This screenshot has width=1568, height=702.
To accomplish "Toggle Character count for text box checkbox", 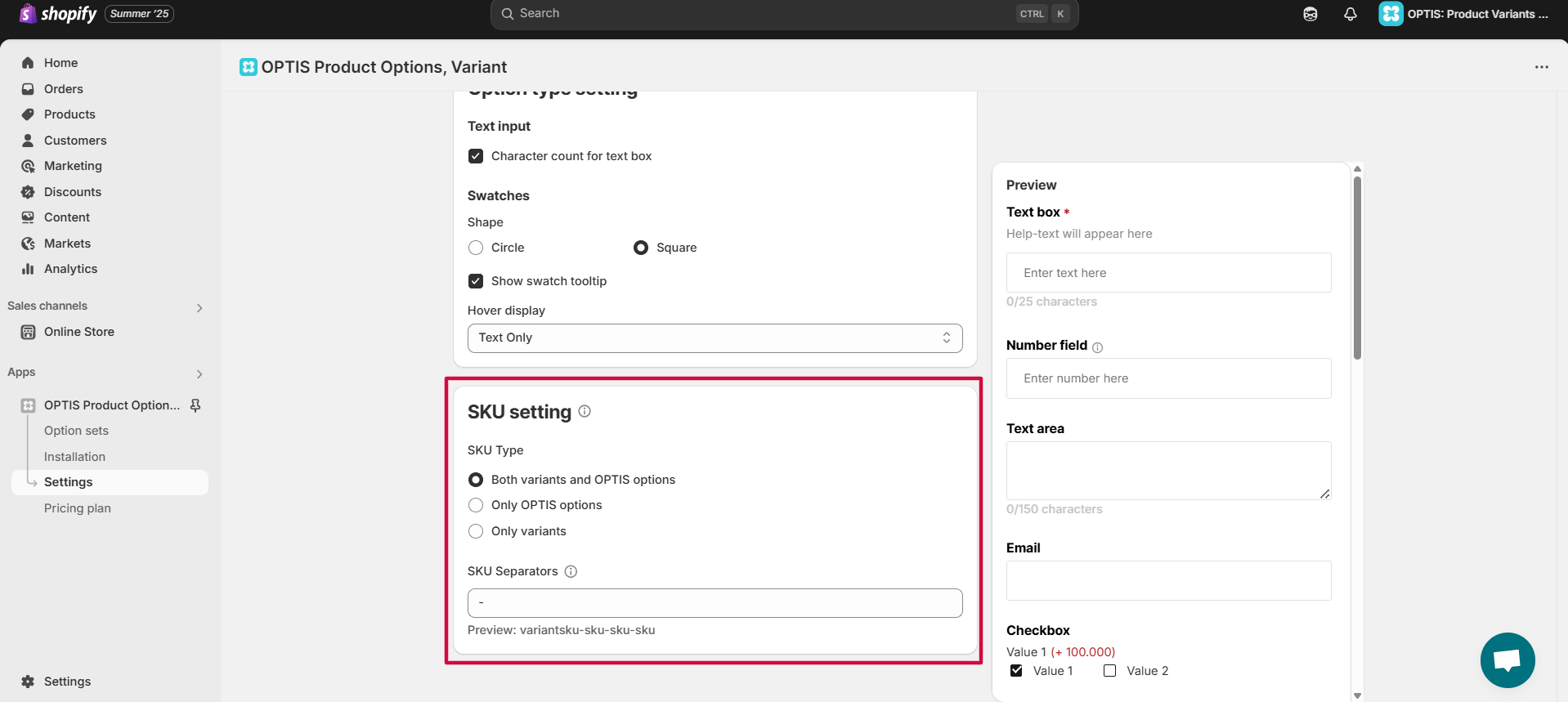I will [476, 156].
